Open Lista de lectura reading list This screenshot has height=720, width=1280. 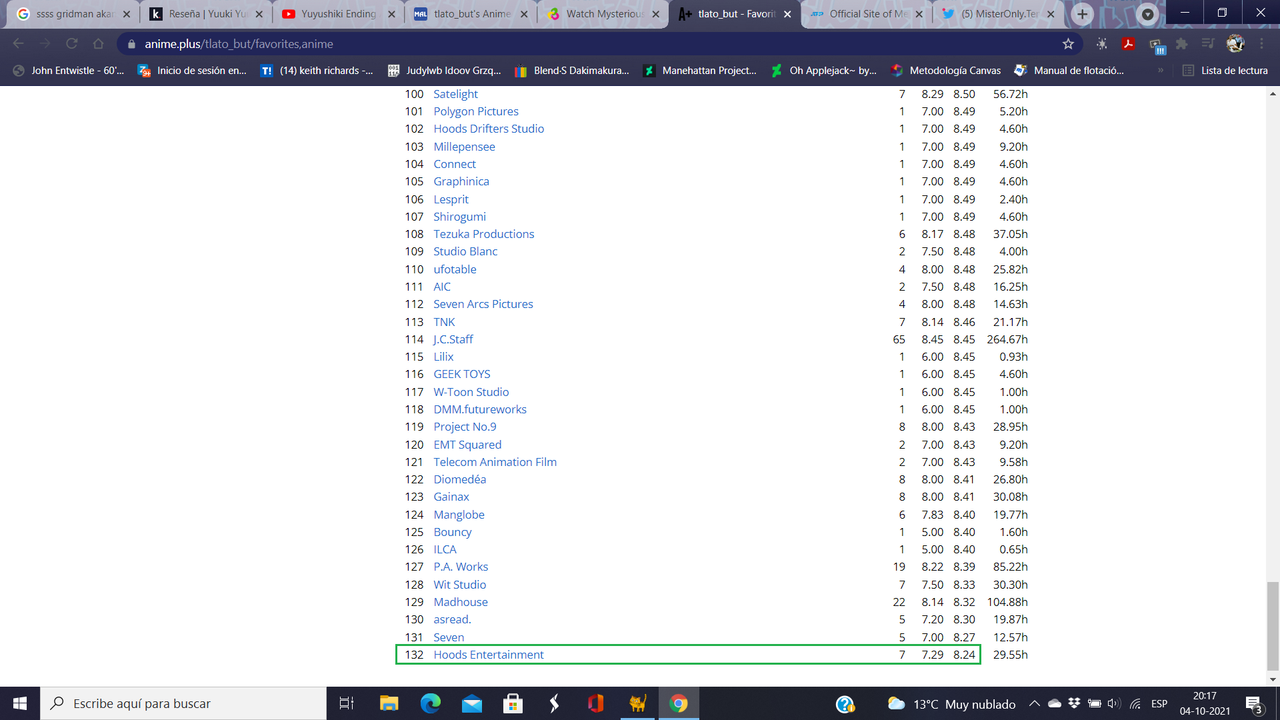(x=1225, y=71)
